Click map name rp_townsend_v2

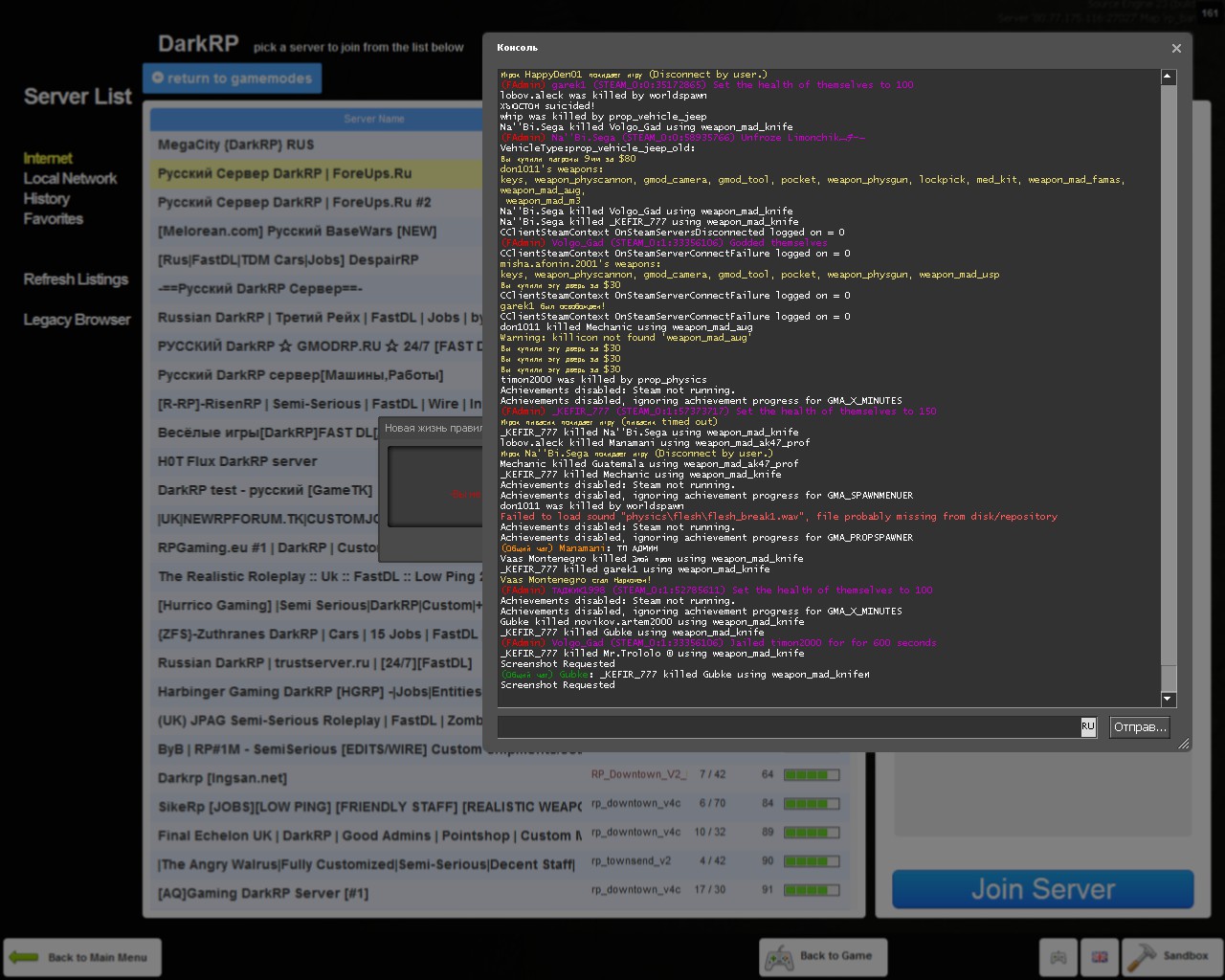click(631, 860)
